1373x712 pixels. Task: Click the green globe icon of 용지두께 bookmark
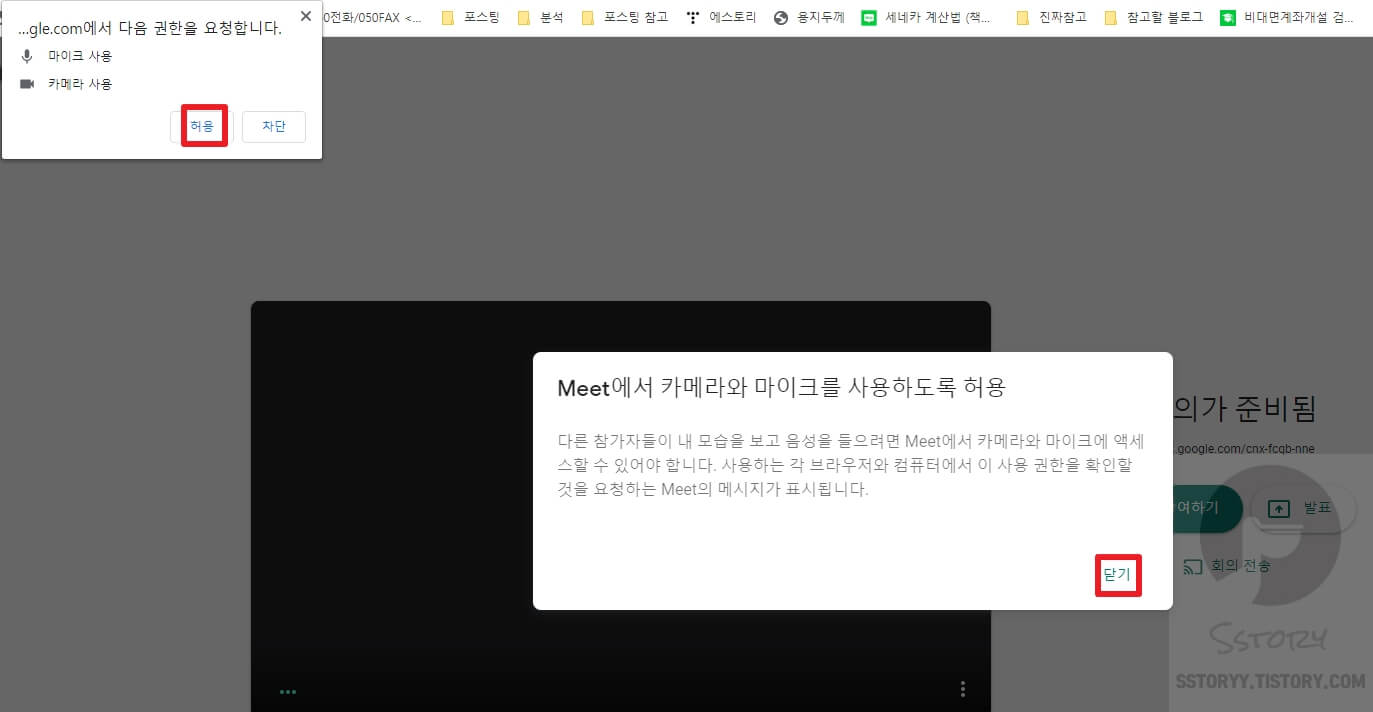coord(782,18)
